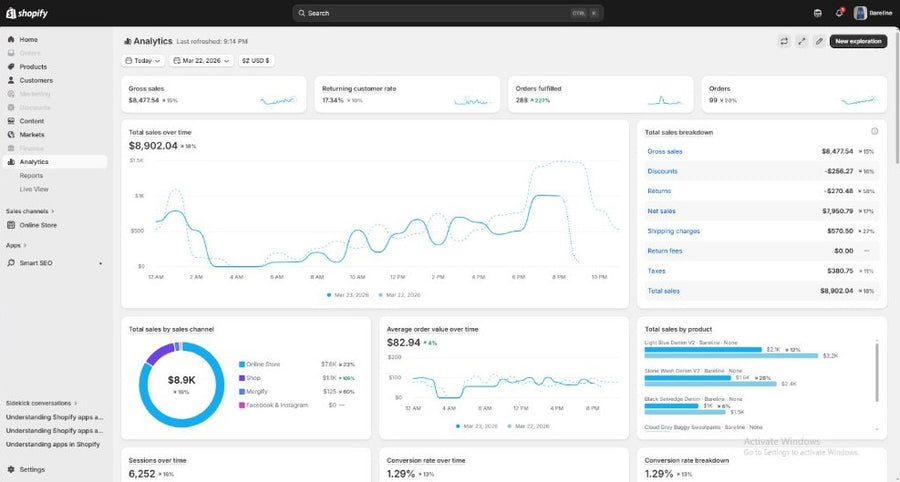The height and width of the screenshot is (482, 900).
Task: Click the Mar 23, 2026 legend under sales chart
Action: [x=348, y=295]
